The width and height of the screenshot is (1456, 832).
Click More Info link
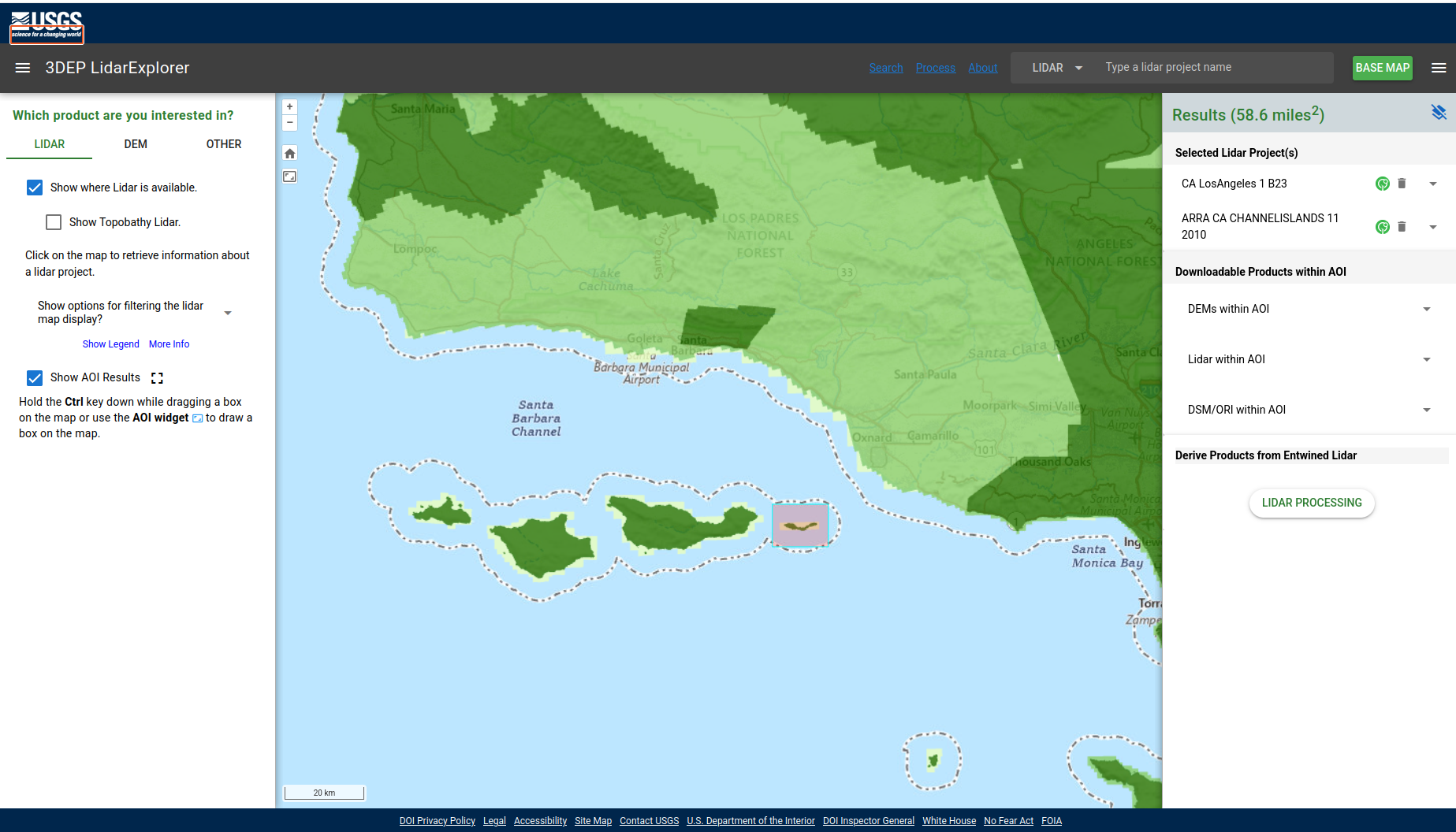click(x=169, y=344)
